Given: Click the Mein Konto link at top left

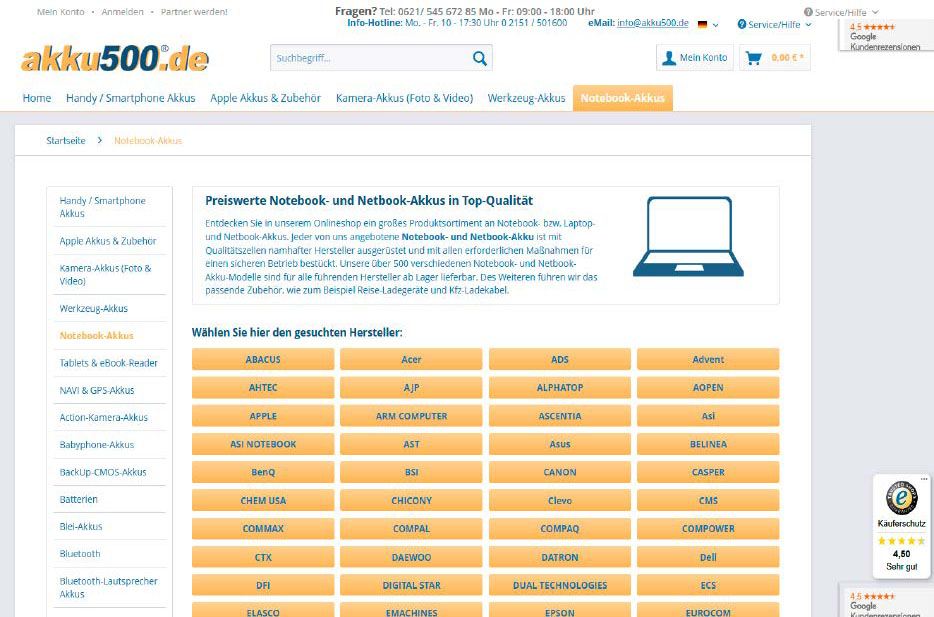Looking at the screenshot, I should click(61, 12).
